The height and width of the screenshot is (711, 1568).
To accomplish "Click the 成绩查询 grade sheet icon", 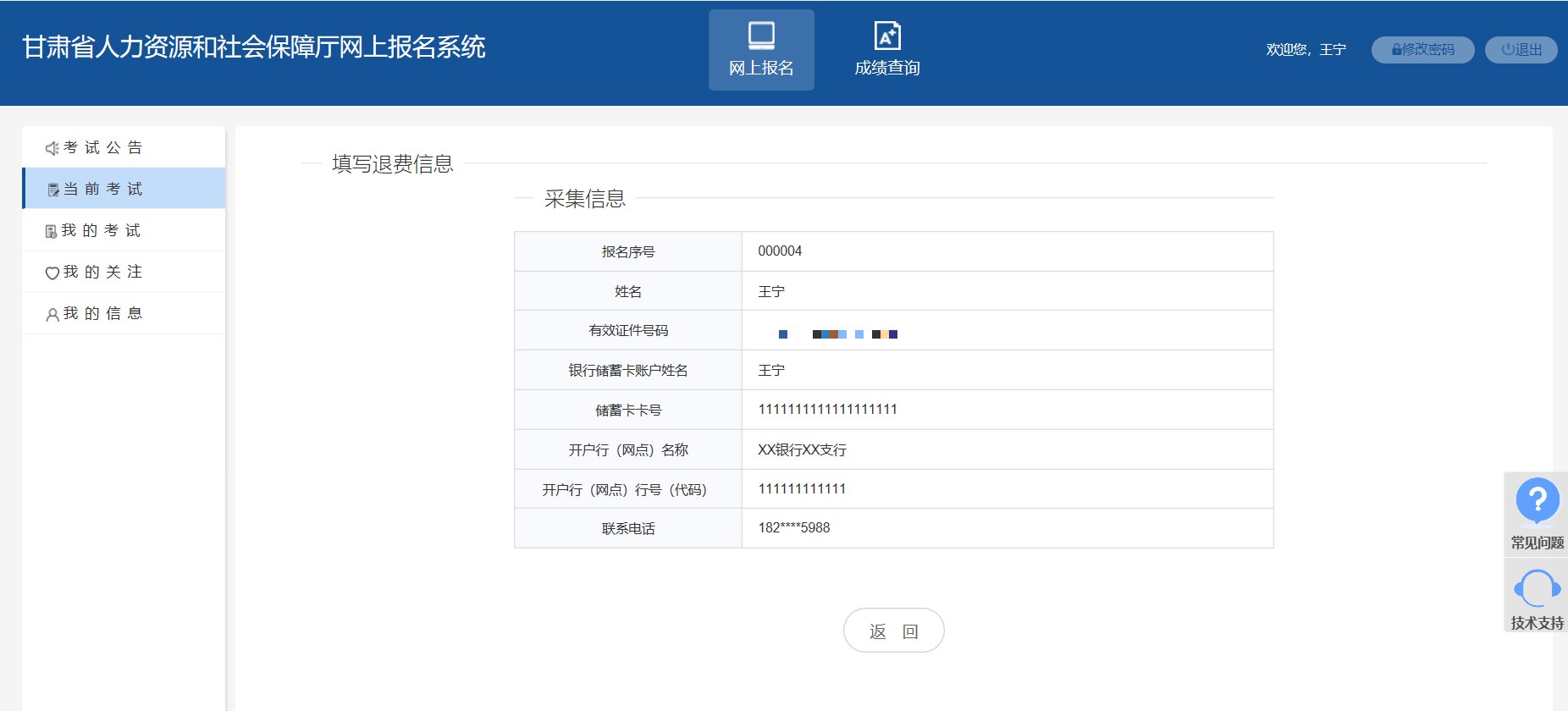I will [x=886, y=36].
